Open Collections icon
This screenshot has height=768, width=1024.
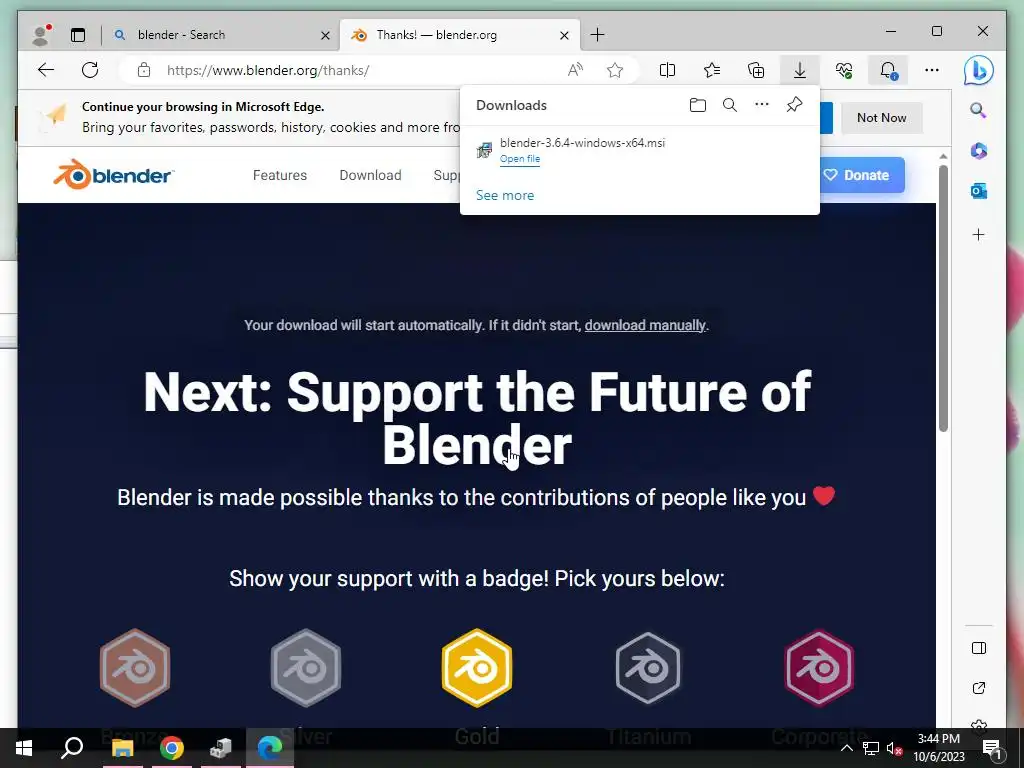[x=756, y=70]
